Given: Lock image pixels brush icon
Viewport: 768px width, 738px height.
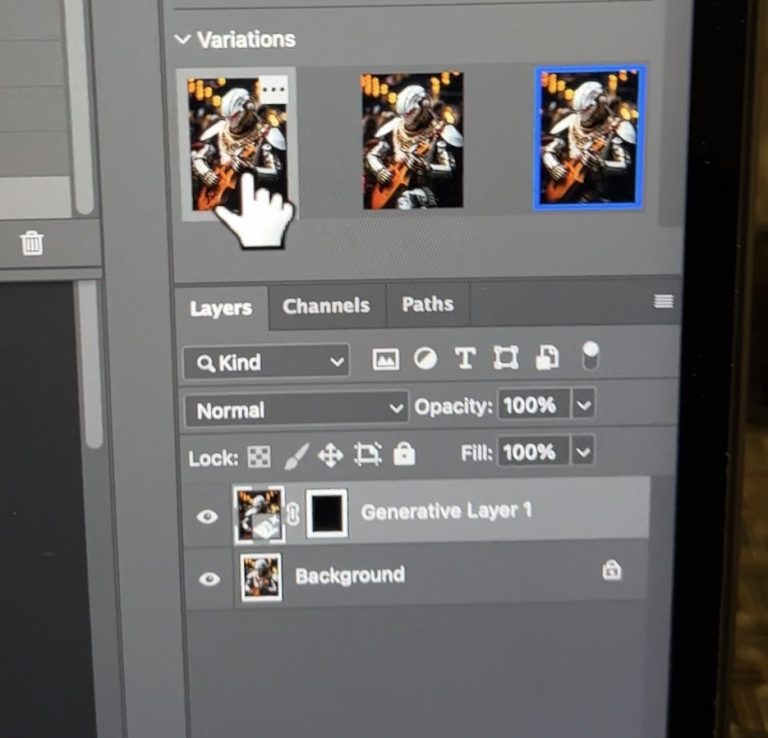Looking at the screenshot, I should [296, 458].
